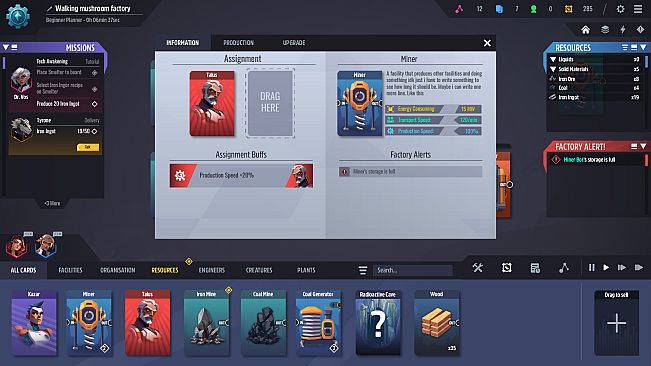Viewport: 651px width, 366px height.
Task: Click the diamond alert icon above Resources
Action: point(640,30)
